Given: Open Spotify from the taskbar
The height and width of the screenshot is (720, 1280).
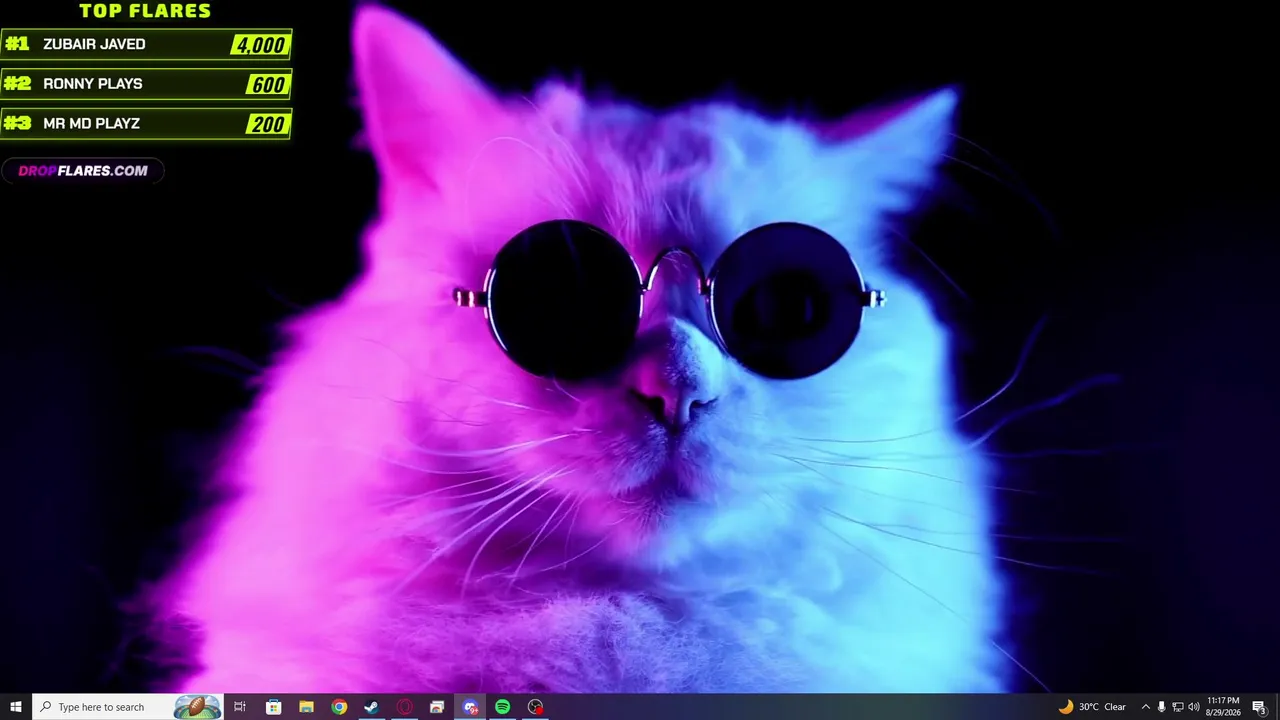Looking at the screenshot, I should 502,707.
